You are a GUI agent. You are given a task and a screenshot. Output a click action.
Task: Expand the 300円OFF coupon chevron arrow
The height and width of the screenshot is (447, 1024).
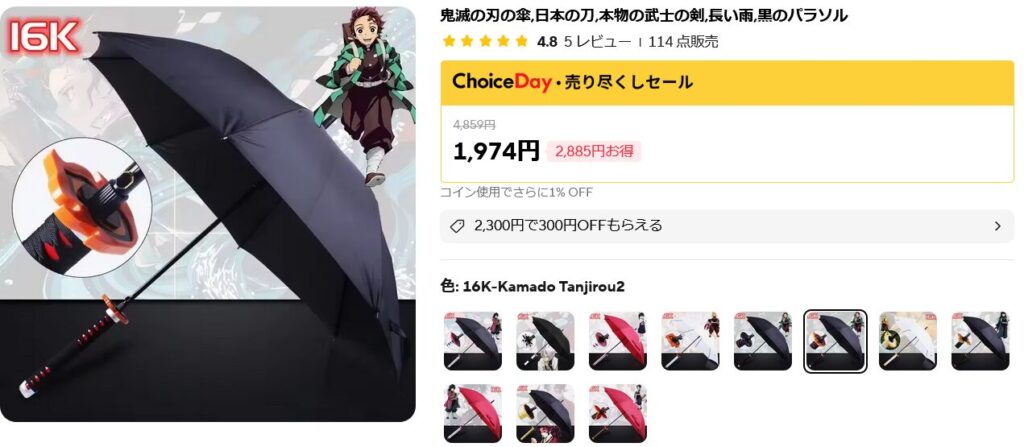coord(997,226)
